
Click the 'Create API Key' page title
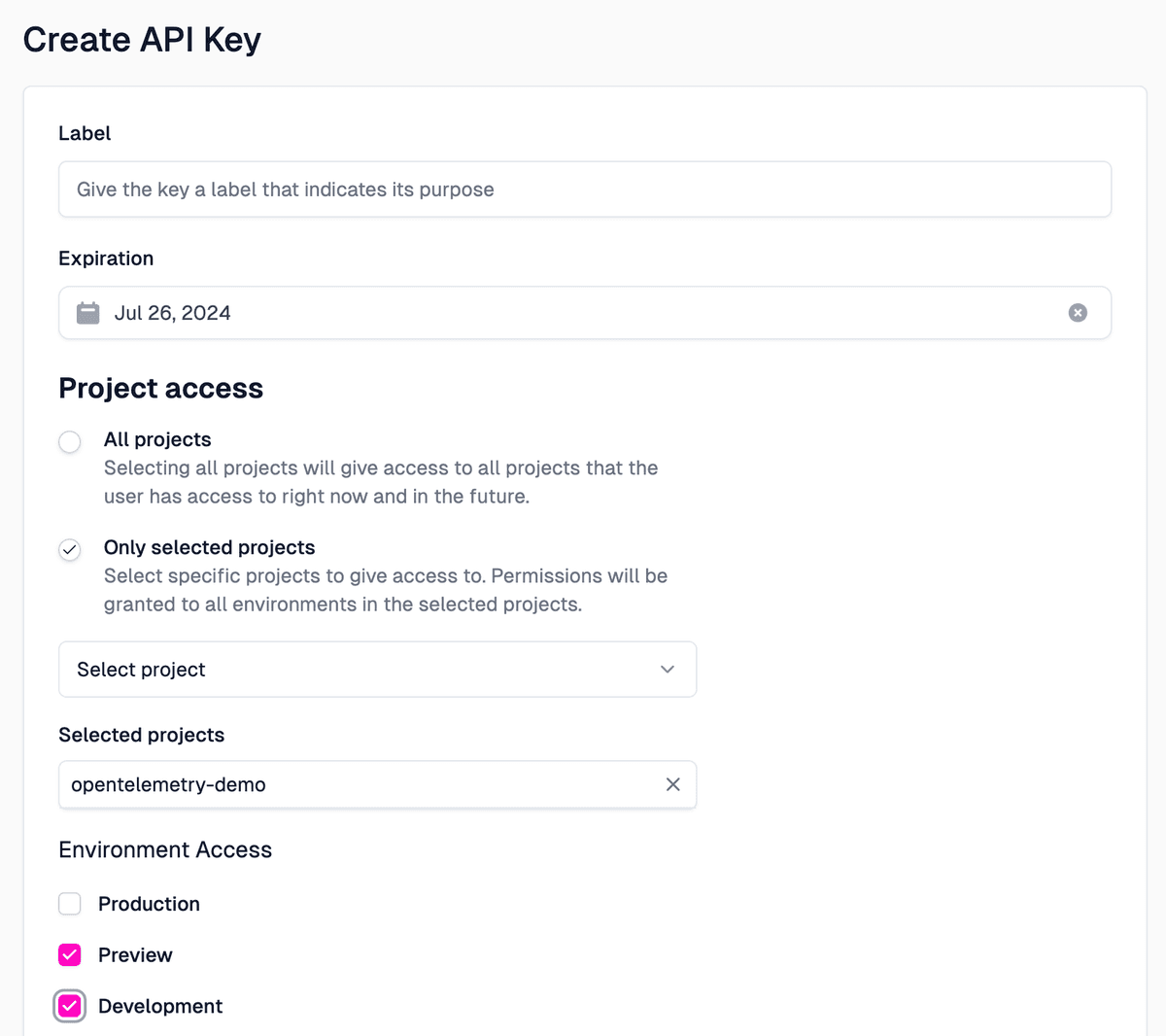click(x=142, y=39)
